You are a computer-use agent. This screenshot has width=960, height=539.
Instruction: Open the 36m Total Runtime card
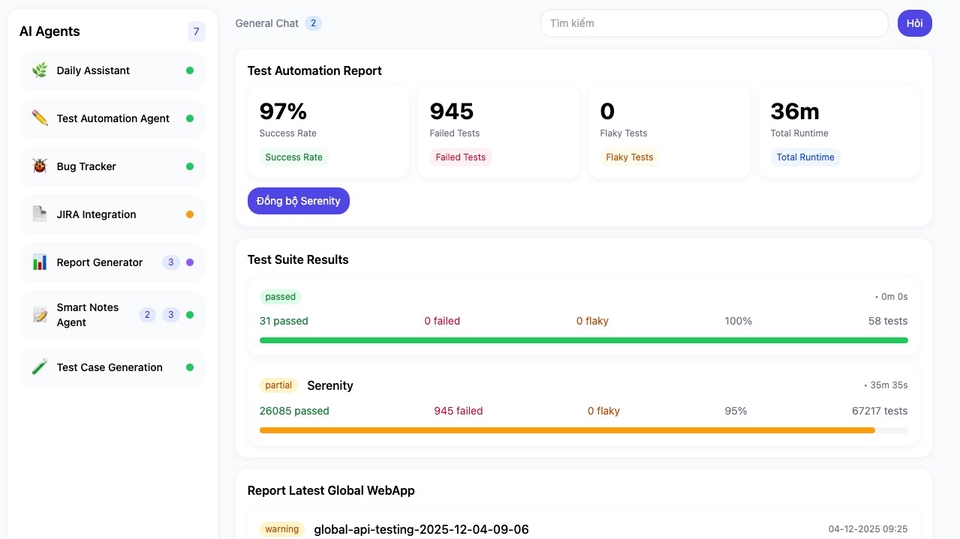(839, 132)
